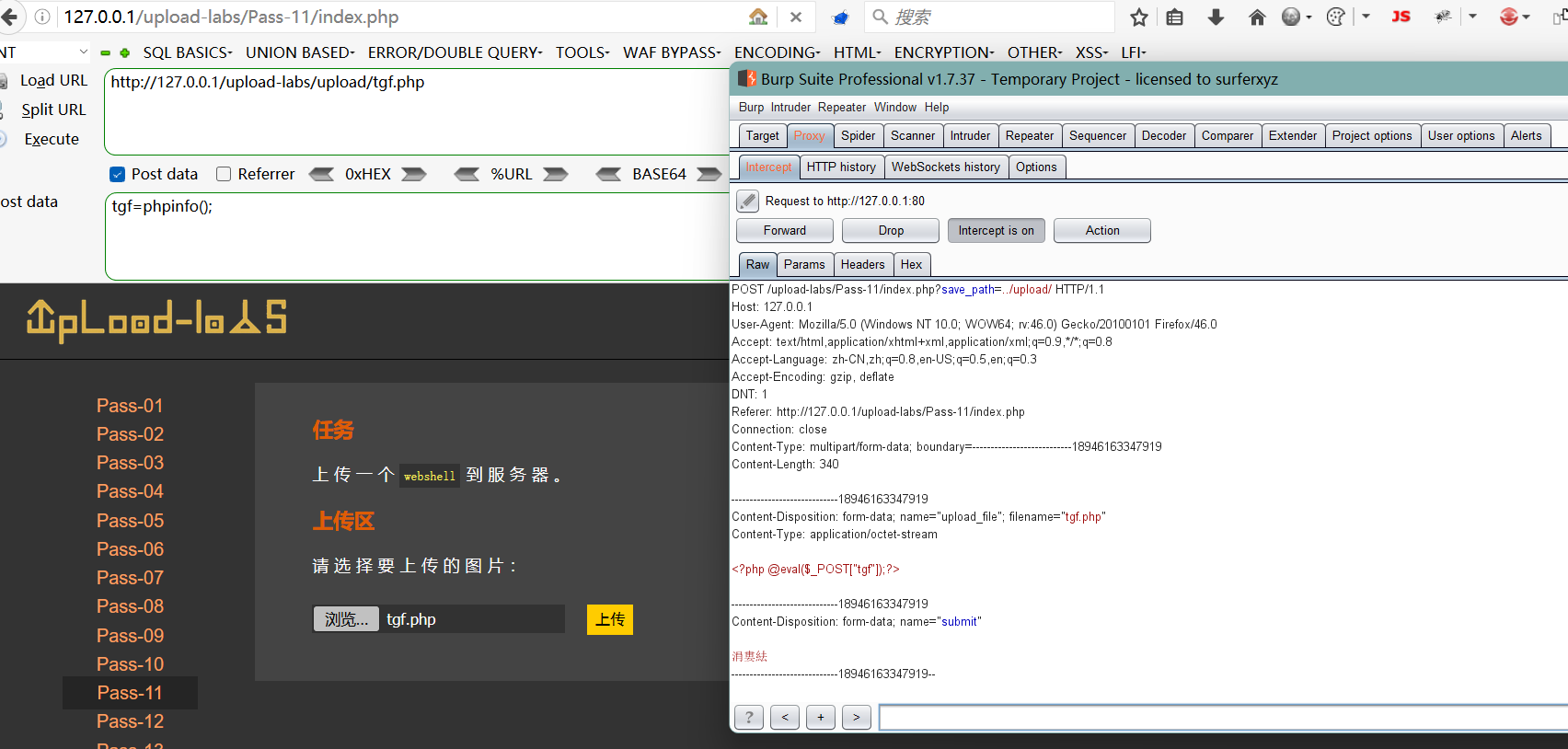This screenshot has height=749, width=1568.
Task: Switch to the Hex view tab
Action: (x=911, y=264)
